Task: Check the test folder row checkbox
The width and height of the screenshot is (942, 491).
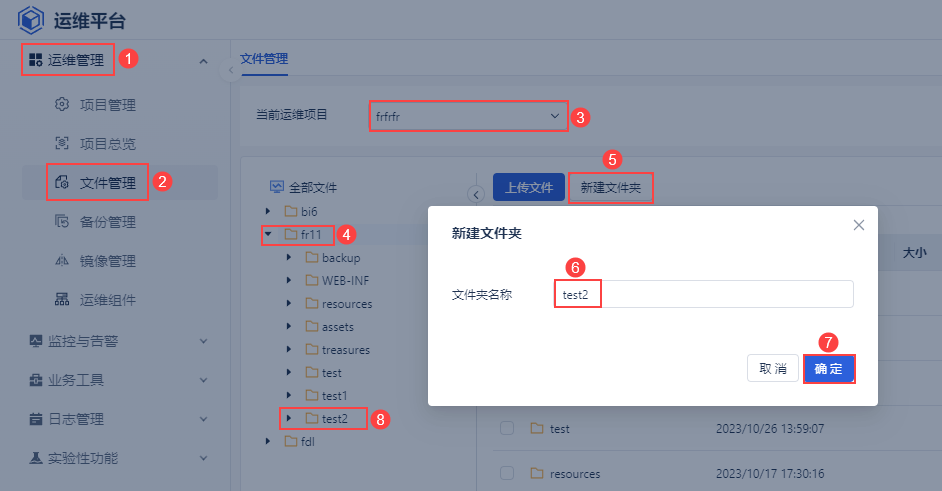Action: [x=507, y=428]
